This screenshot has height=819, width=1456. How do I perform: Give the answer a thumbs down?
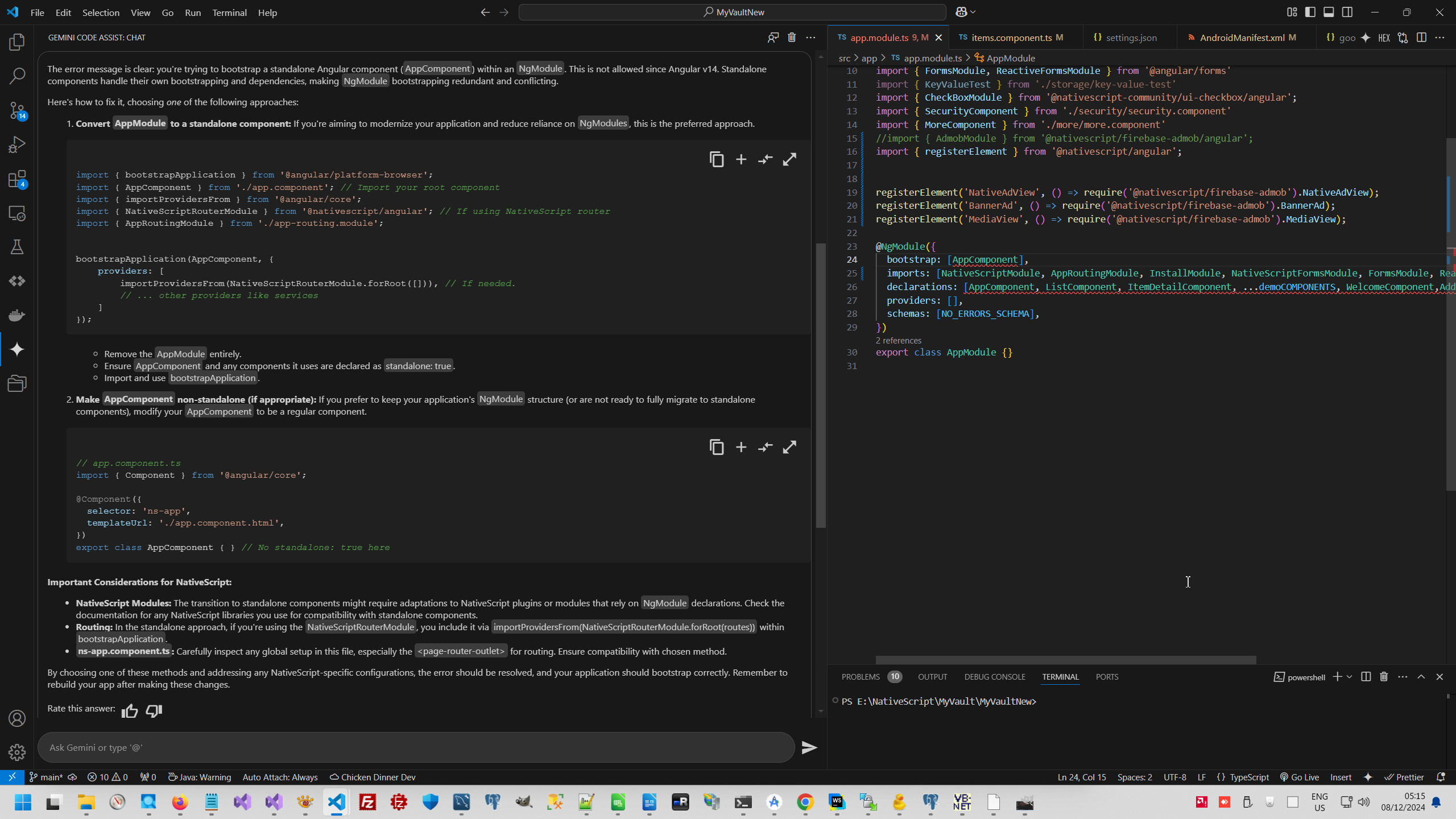(154, 711)
